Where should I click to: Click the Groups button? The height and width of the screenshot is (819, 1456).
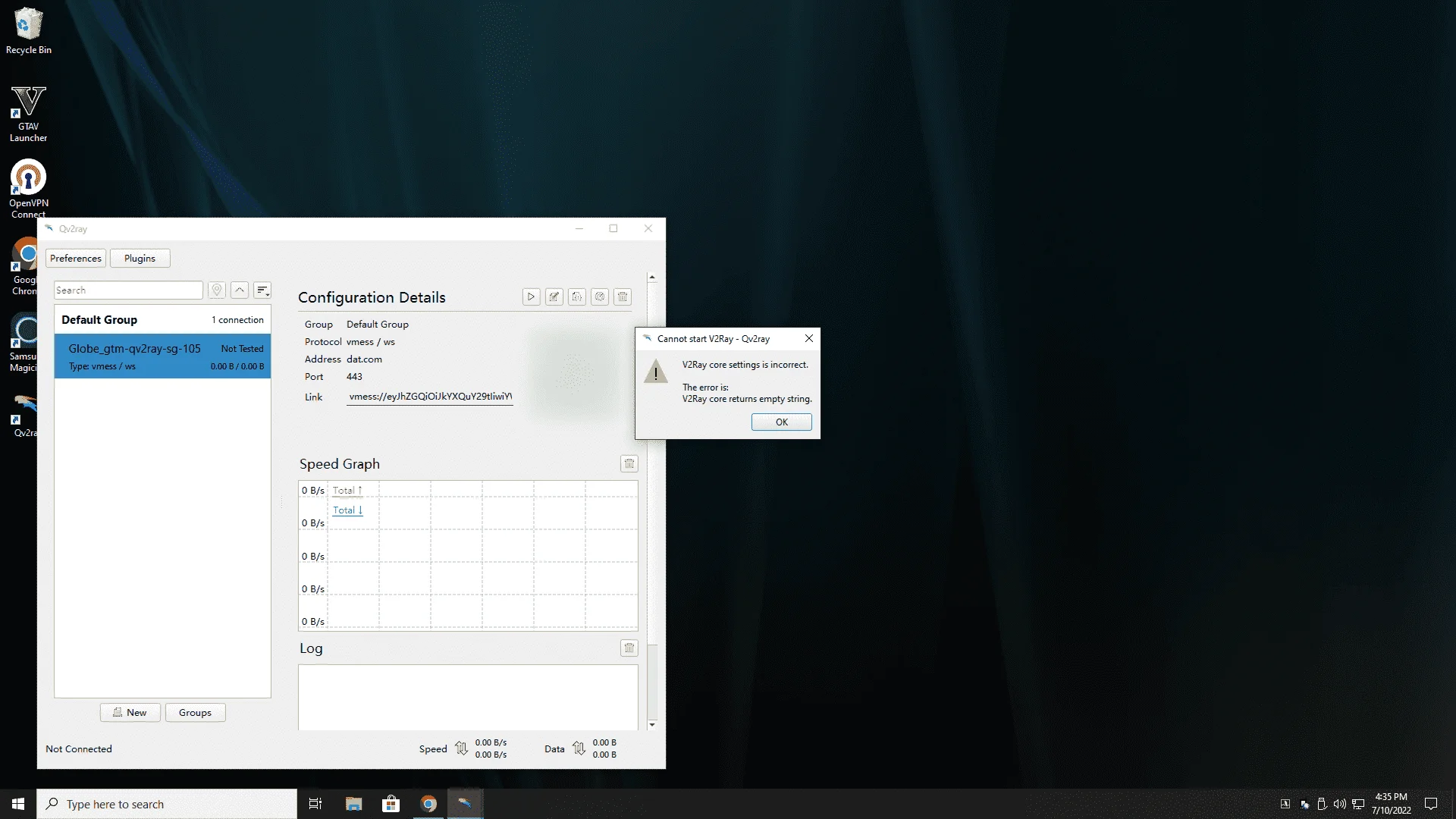195,712
